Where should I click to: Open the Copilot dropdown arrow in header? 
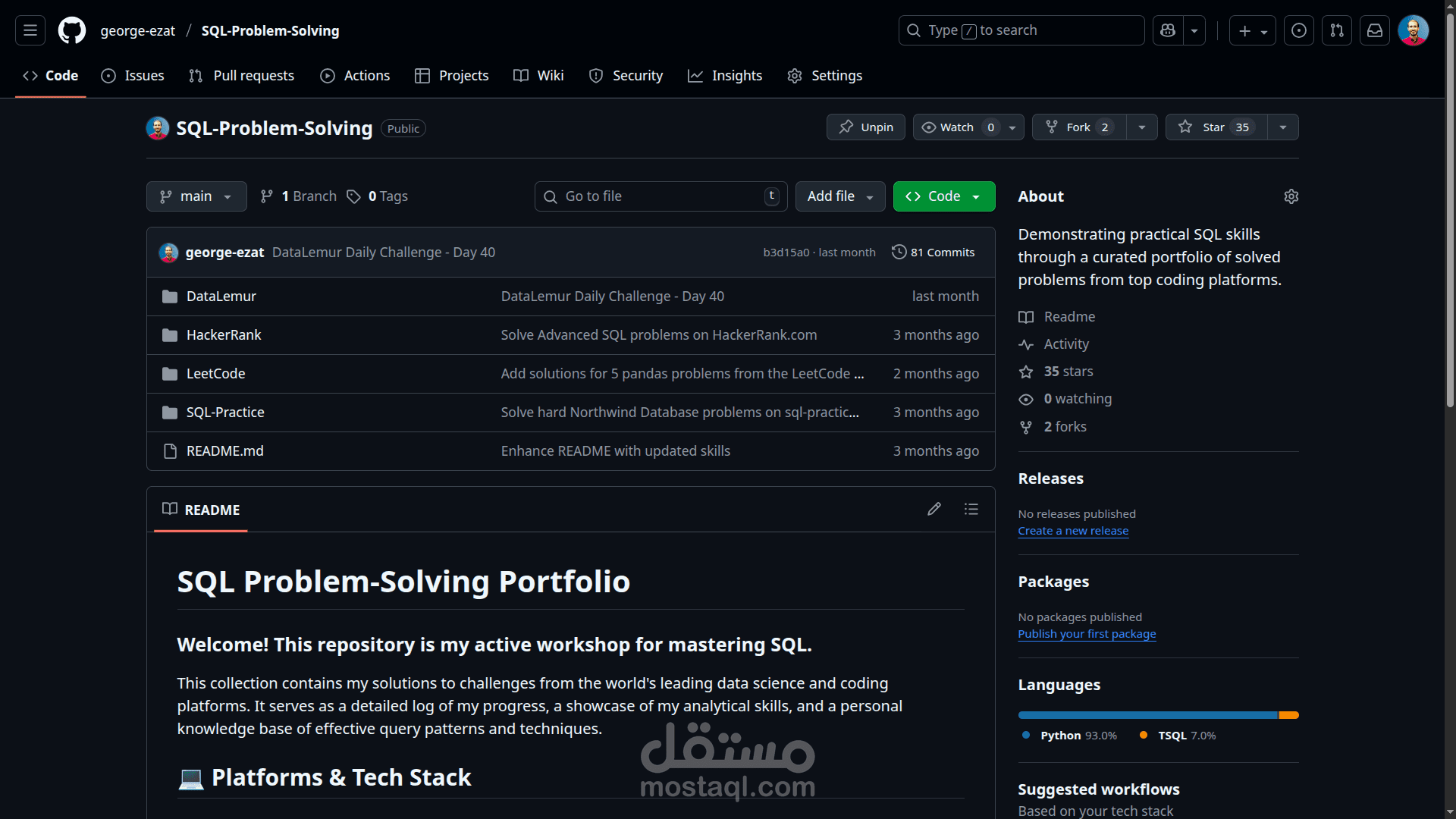[x=1194, y=30]
